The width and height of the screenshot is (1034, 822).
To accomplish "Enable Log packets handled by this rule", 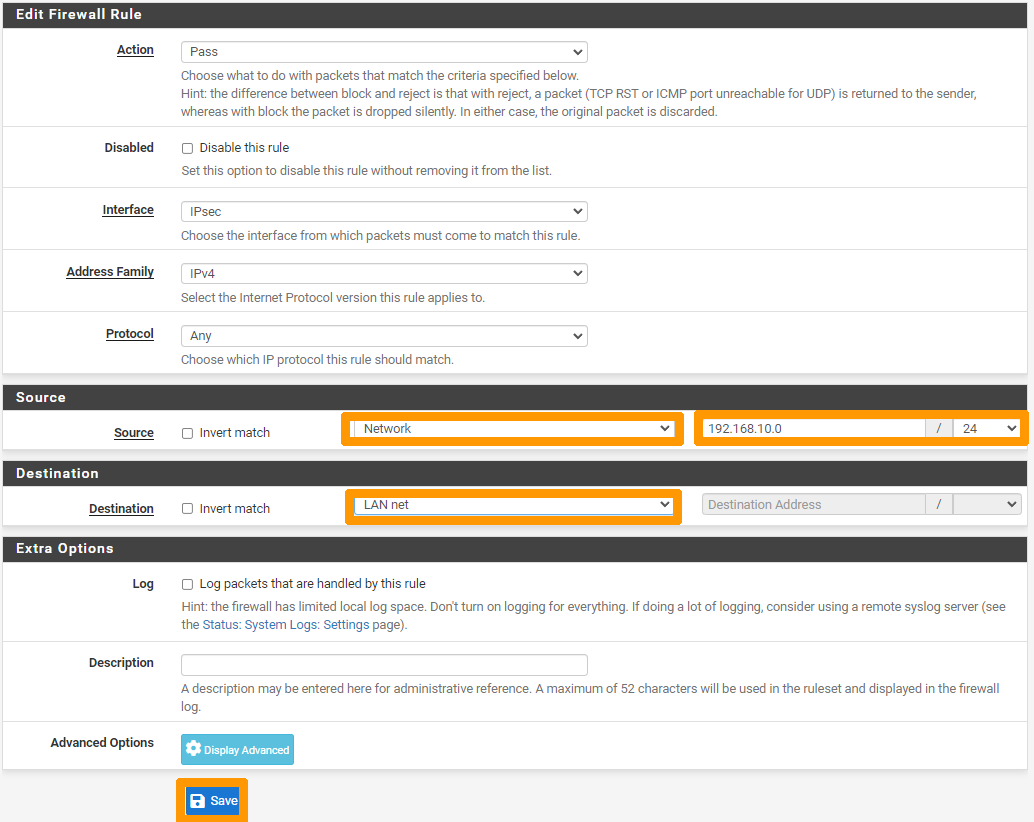I will click(187, 584).
